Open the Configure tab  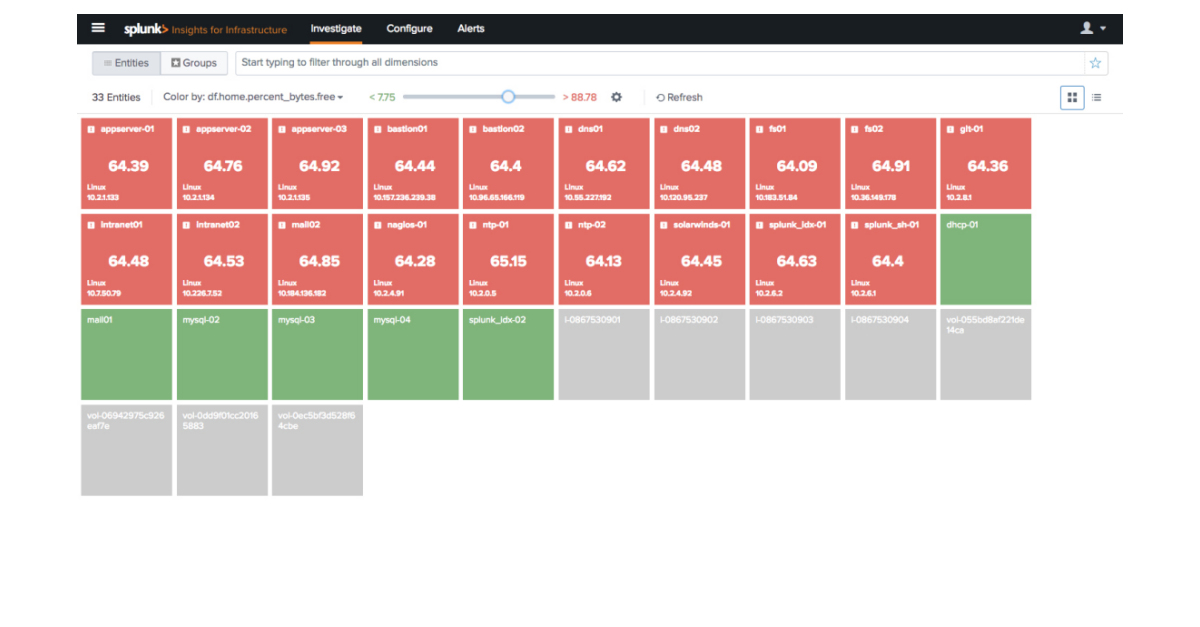409,28
